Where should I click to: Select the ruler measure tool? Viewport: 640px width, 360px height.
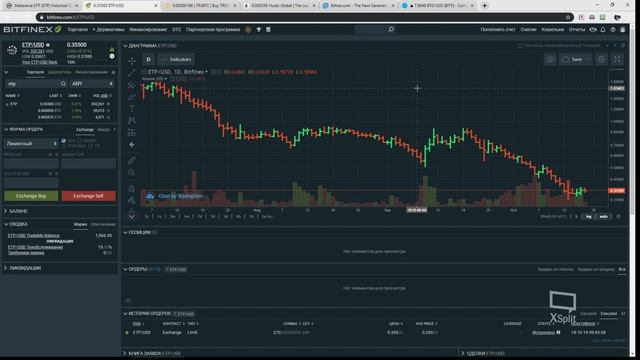[x=131, y=160]
